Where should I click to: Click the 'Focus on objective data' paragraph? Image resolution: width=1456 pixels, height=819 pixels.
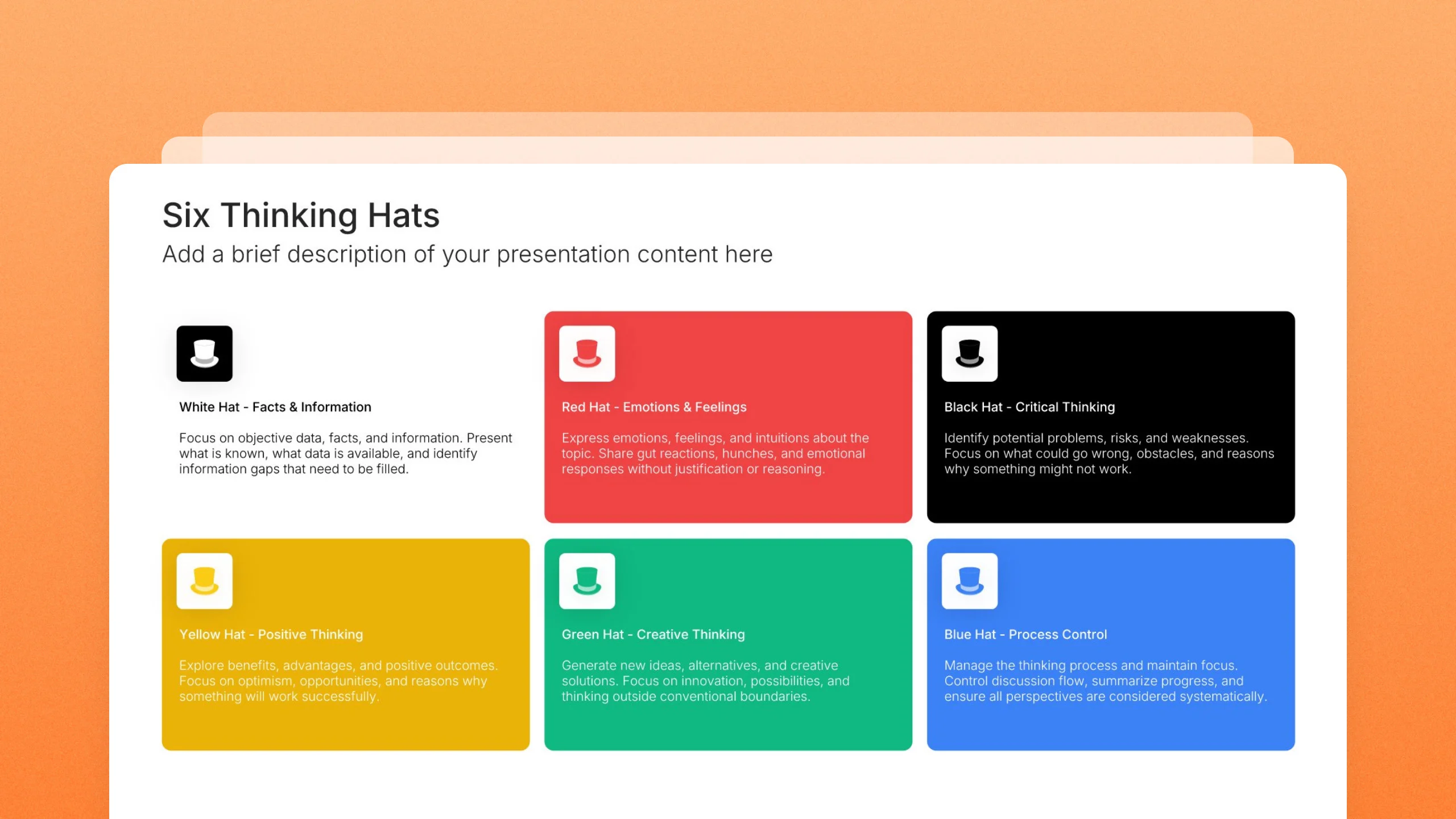tap(346, 453)
